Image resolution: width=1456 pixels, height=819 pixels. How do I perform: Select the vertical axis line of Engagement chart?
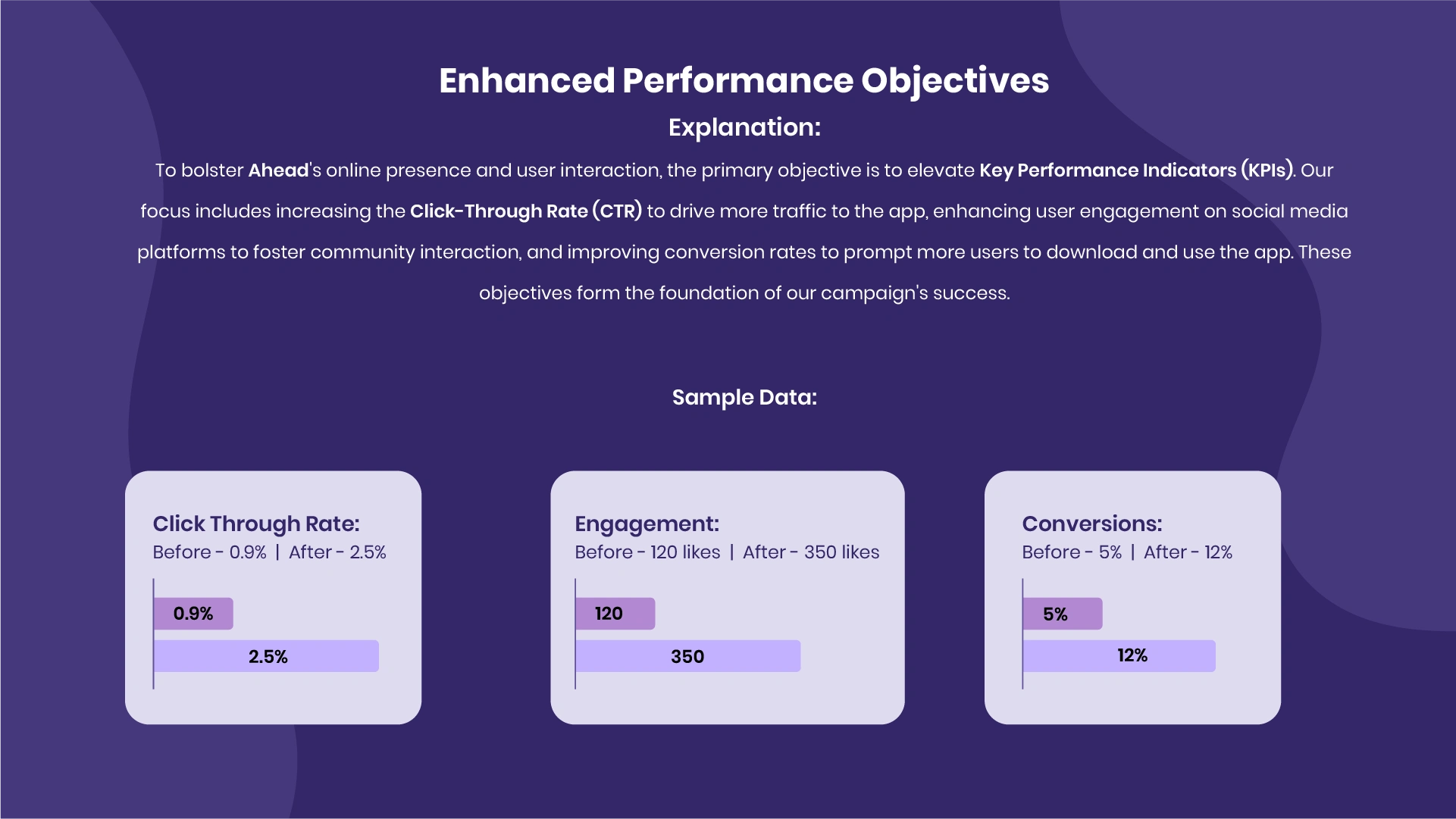(575, 634)
